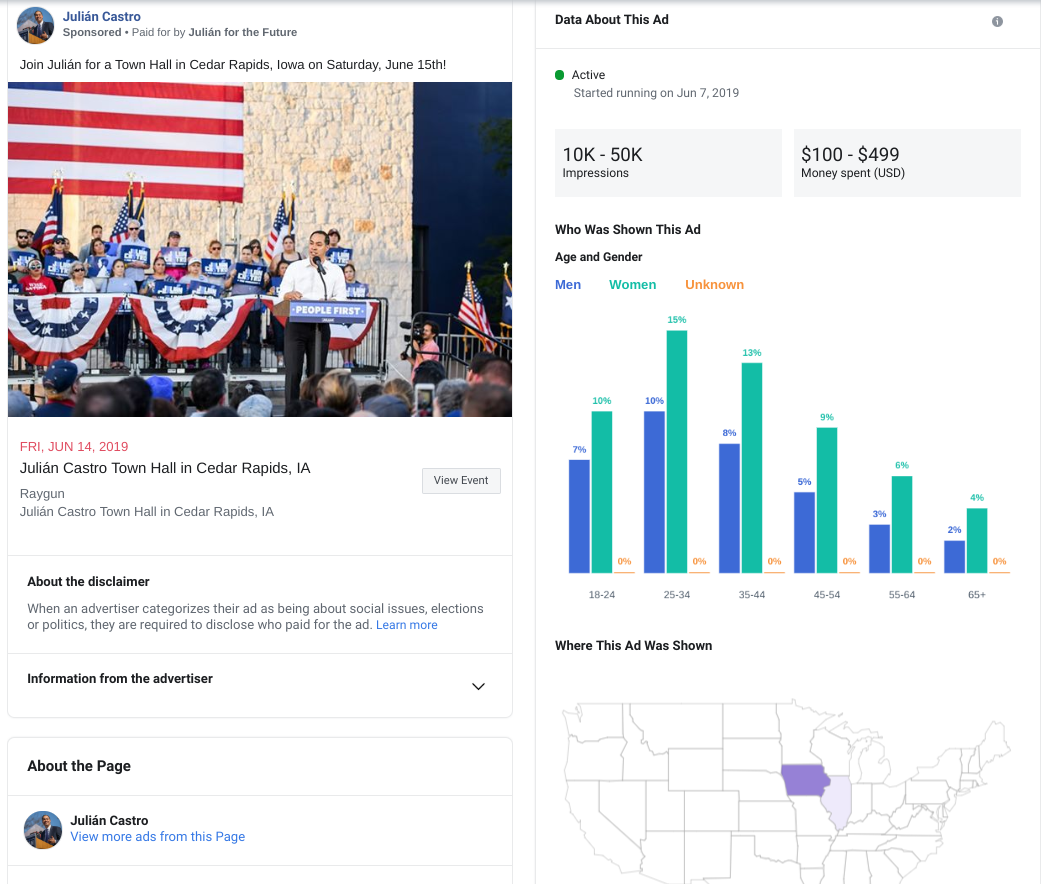1041x884 pixels.
Task: Click the Unknown legend label
Action: click(x=714, y=285)
